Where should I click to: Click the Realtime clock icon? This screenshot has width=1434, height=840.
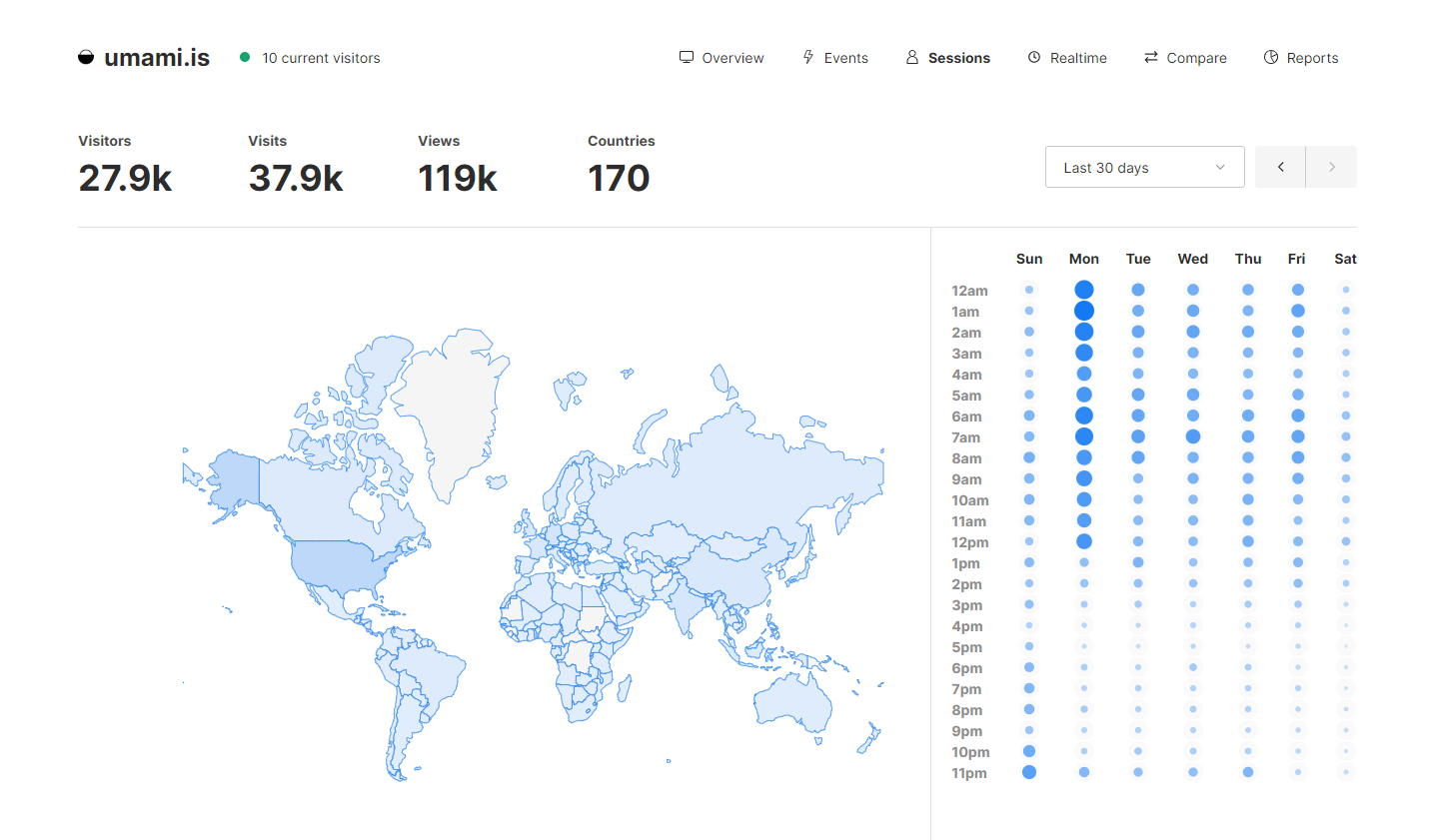(1034, 58)
